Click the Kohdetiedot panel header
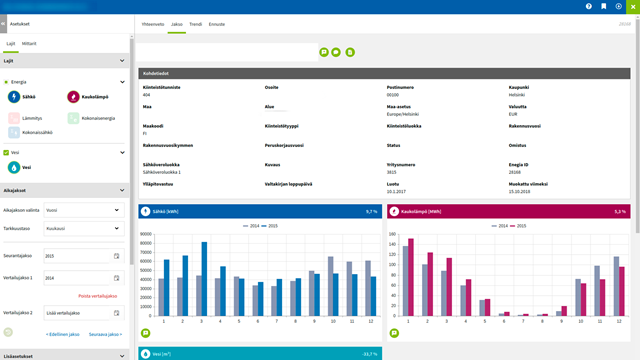 384,73
